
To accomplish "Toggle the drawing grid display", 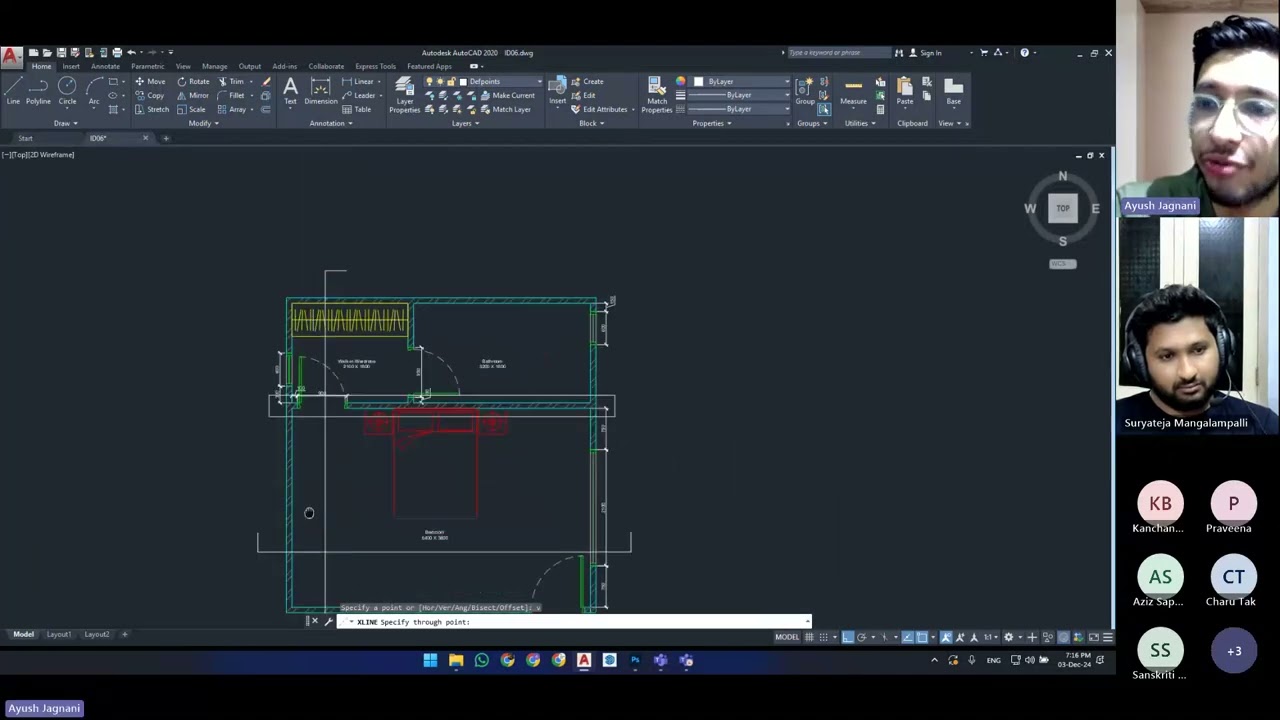I will [x=809, y=637].
